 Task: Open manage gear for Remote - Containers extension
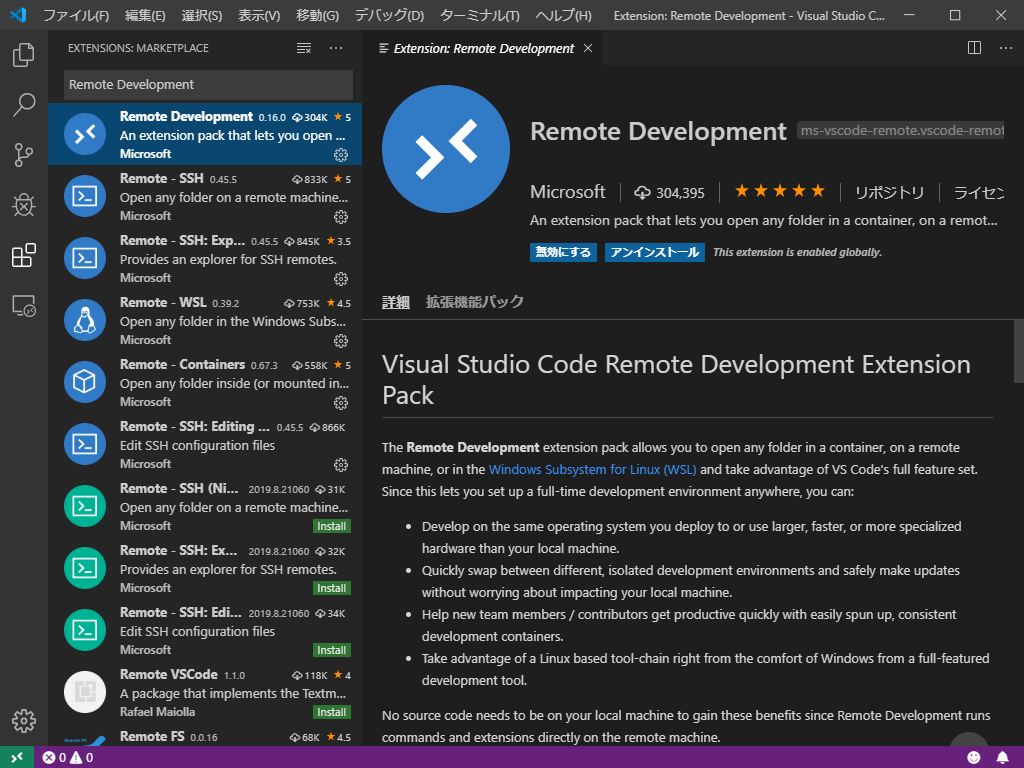341,403
